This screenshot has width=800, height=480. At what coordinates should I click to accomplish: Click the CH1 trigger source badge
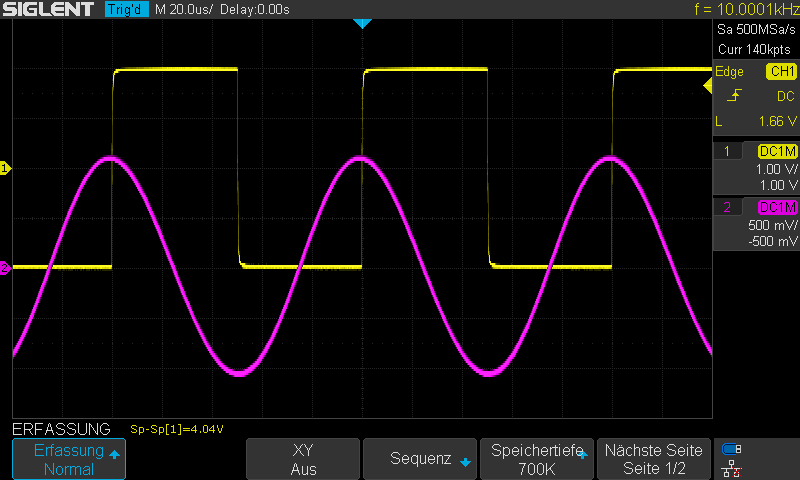tap(781, 71)
